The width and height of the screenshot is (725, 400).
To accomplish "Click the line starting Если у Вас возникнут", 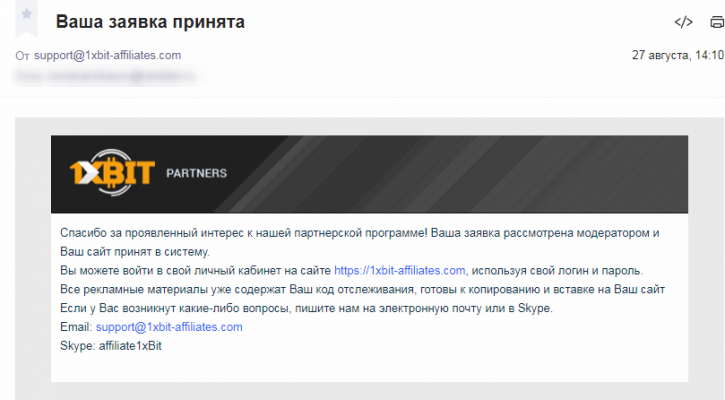I will click(307, 308).
